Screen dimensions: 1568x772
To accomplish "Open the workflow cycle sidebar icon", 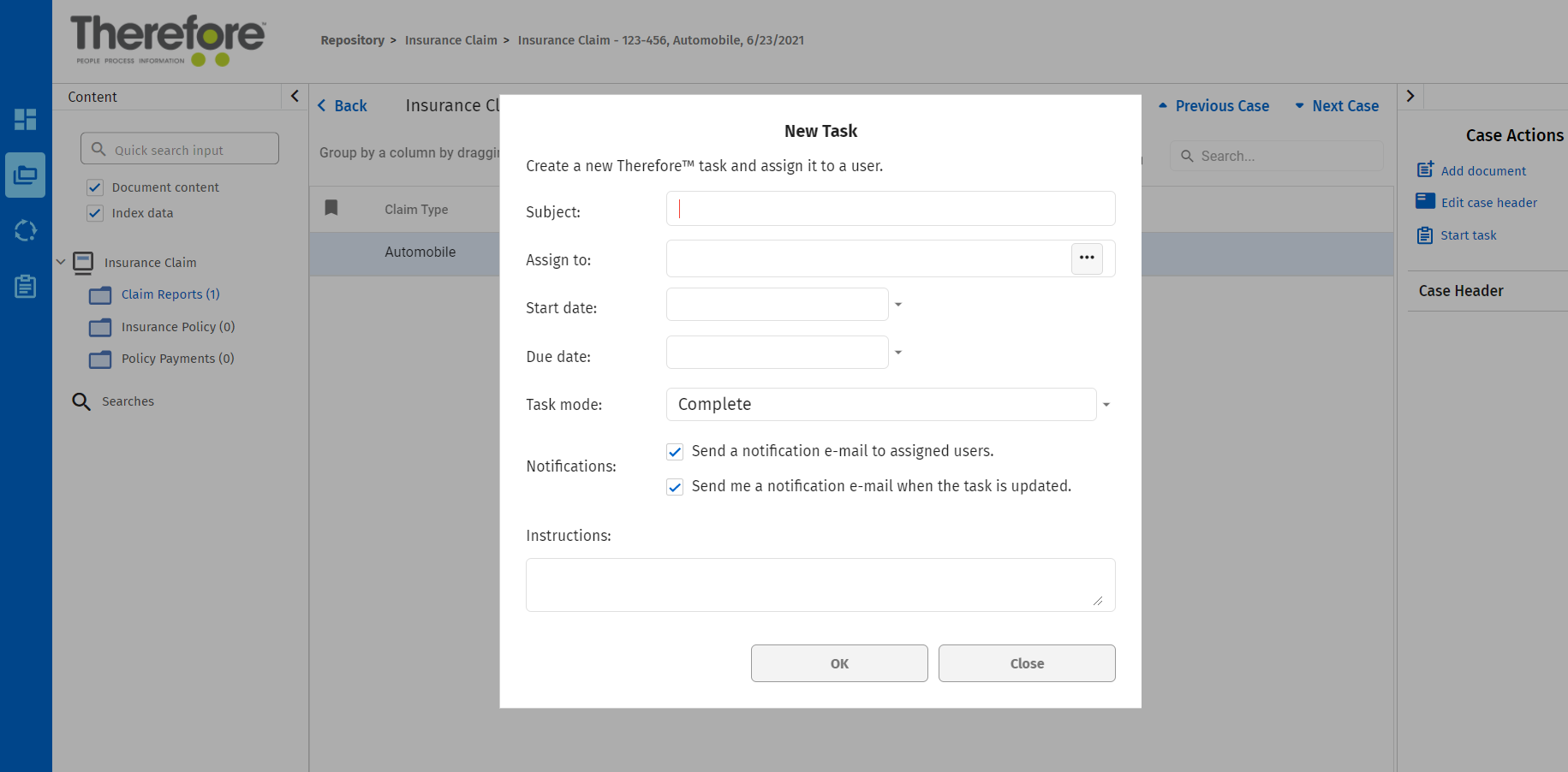I will pyautogui.click(x=26, y=230).
